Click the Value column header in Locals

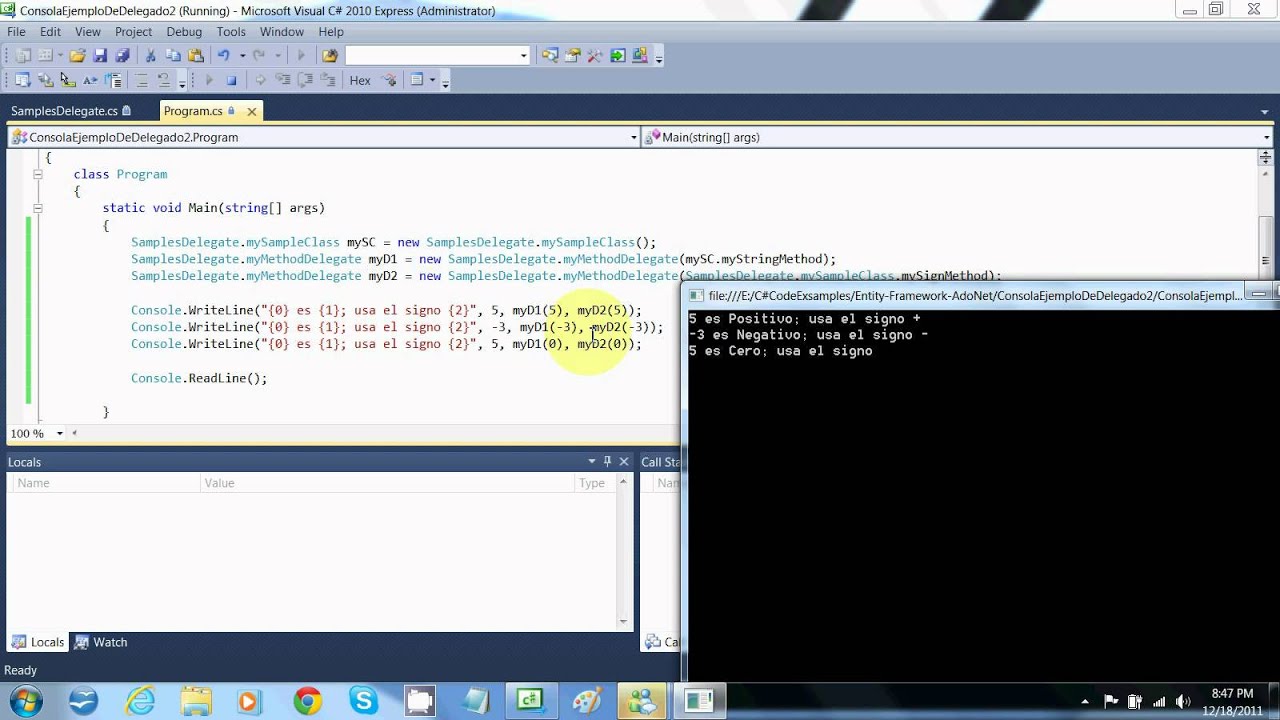pyautogui.click(x=385, y=483)
